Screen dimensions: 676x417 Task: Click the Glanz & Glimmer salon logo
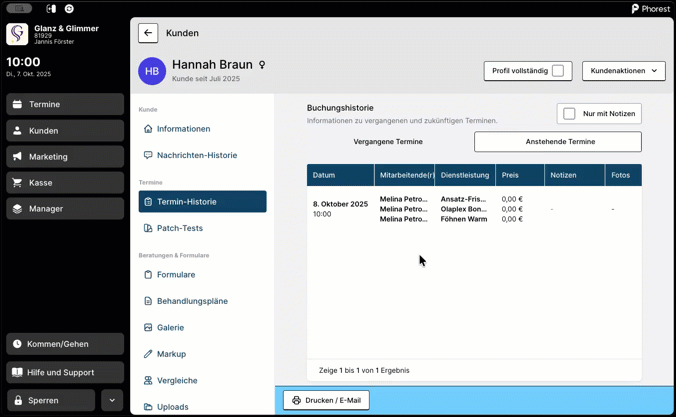pos(18,34)
